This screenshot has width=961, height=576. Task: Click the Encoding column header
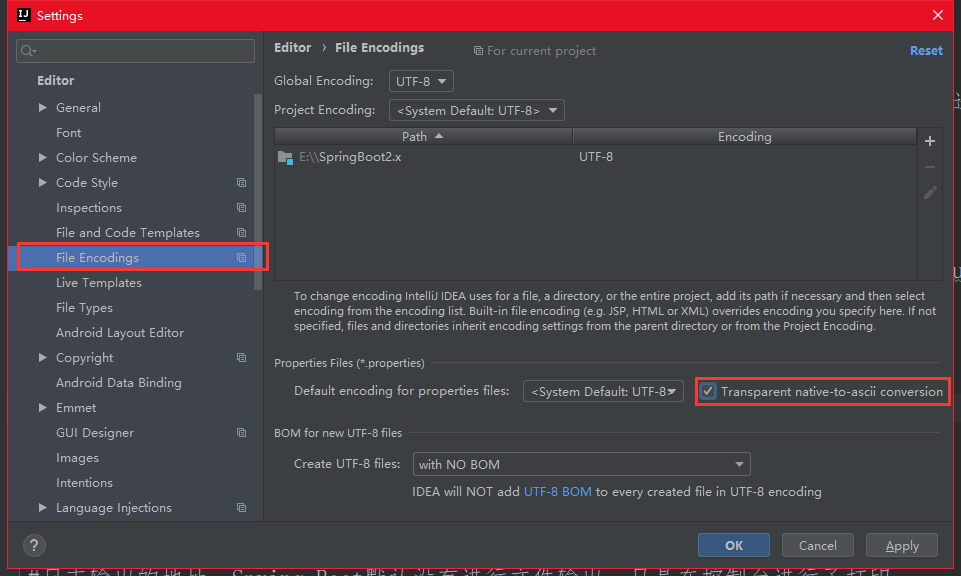pyautogui.click(x=745, y=137)
